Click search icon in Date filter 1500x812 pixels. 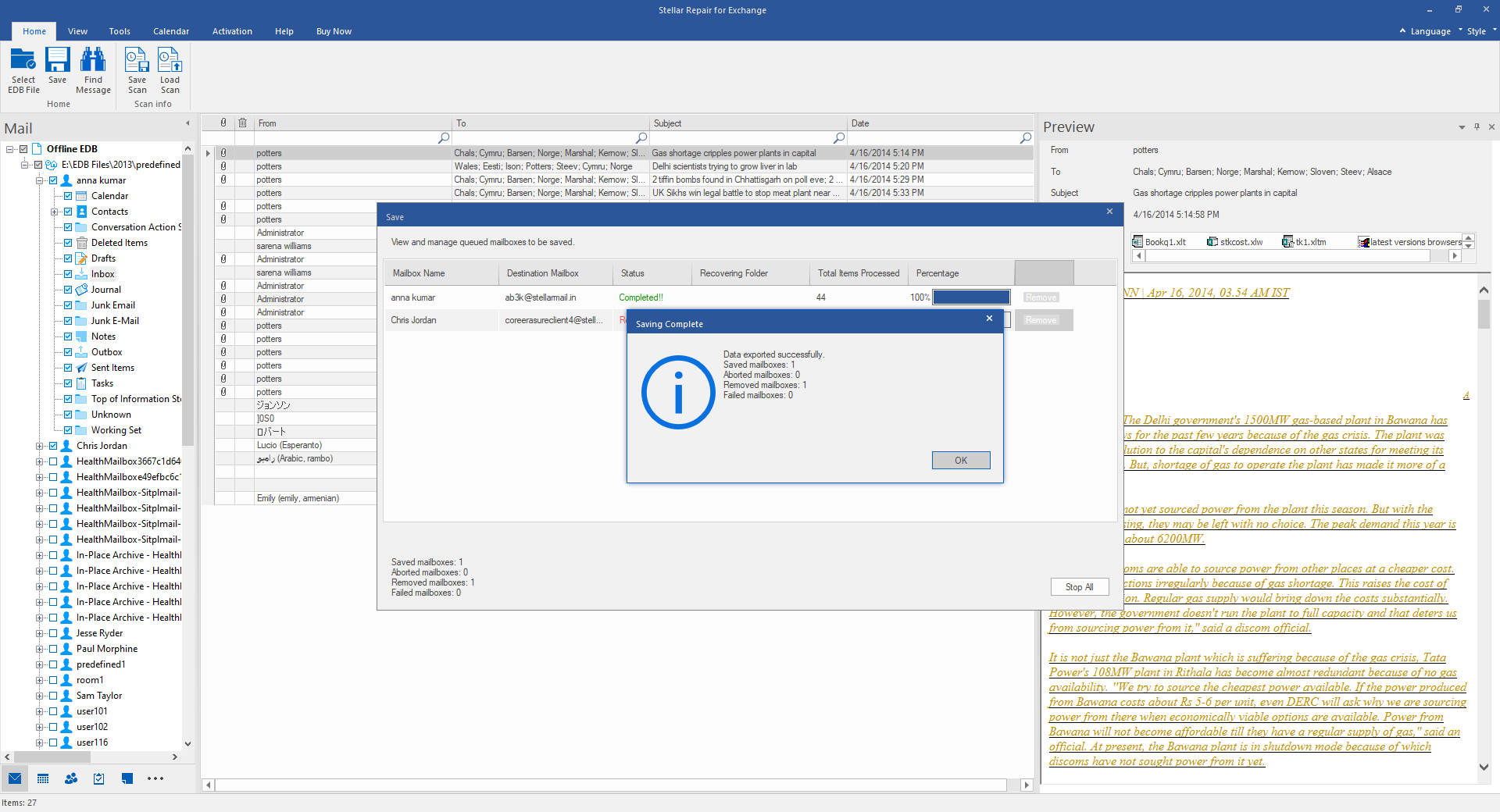(x=1026, y=137)
